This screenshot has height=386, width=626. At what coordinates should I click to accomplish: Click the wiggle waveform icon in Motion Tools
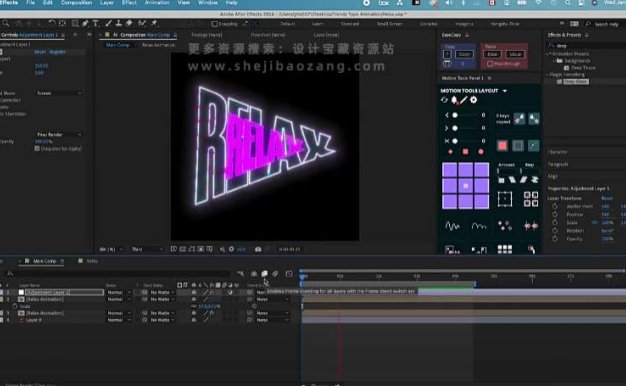[452, 226]
